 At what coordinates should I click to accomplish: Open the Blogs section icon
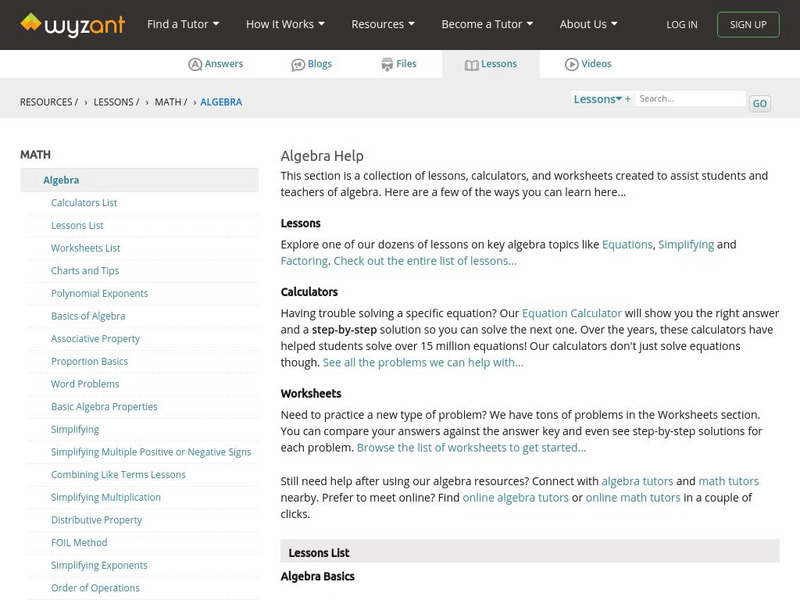pyautogui.click(x=298, y=64)
